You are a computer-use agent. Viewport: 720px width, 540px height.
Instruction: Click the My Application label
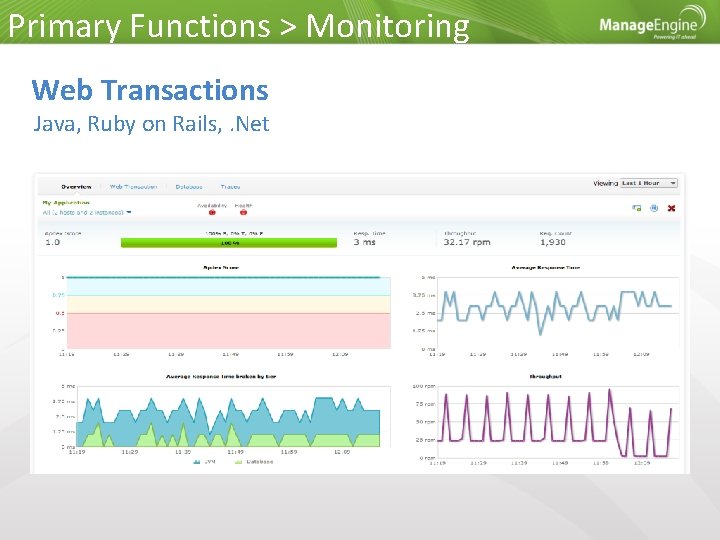(x=66, y=202)
